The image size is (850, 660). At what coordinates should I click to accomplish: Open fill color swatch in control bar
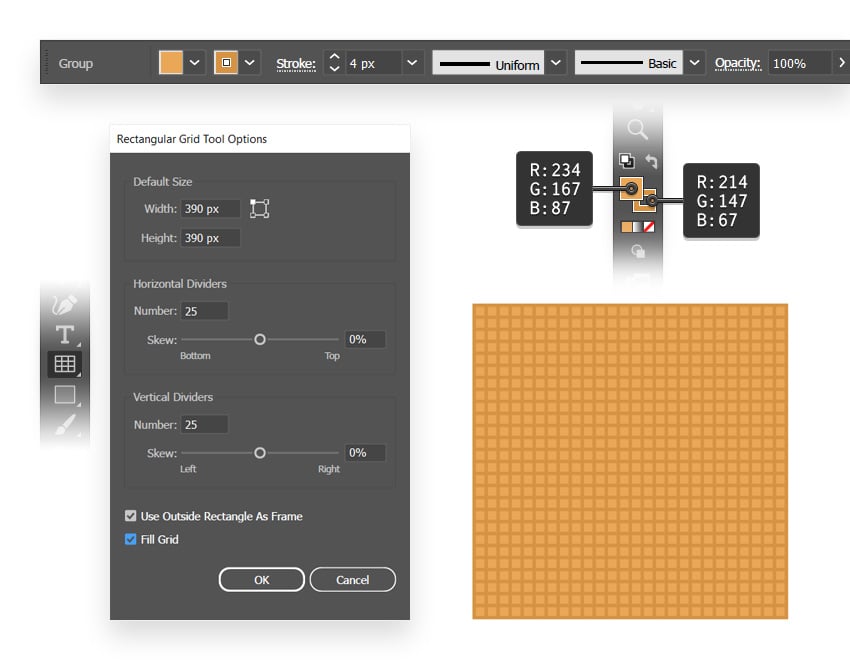click(x=171, y=63)
